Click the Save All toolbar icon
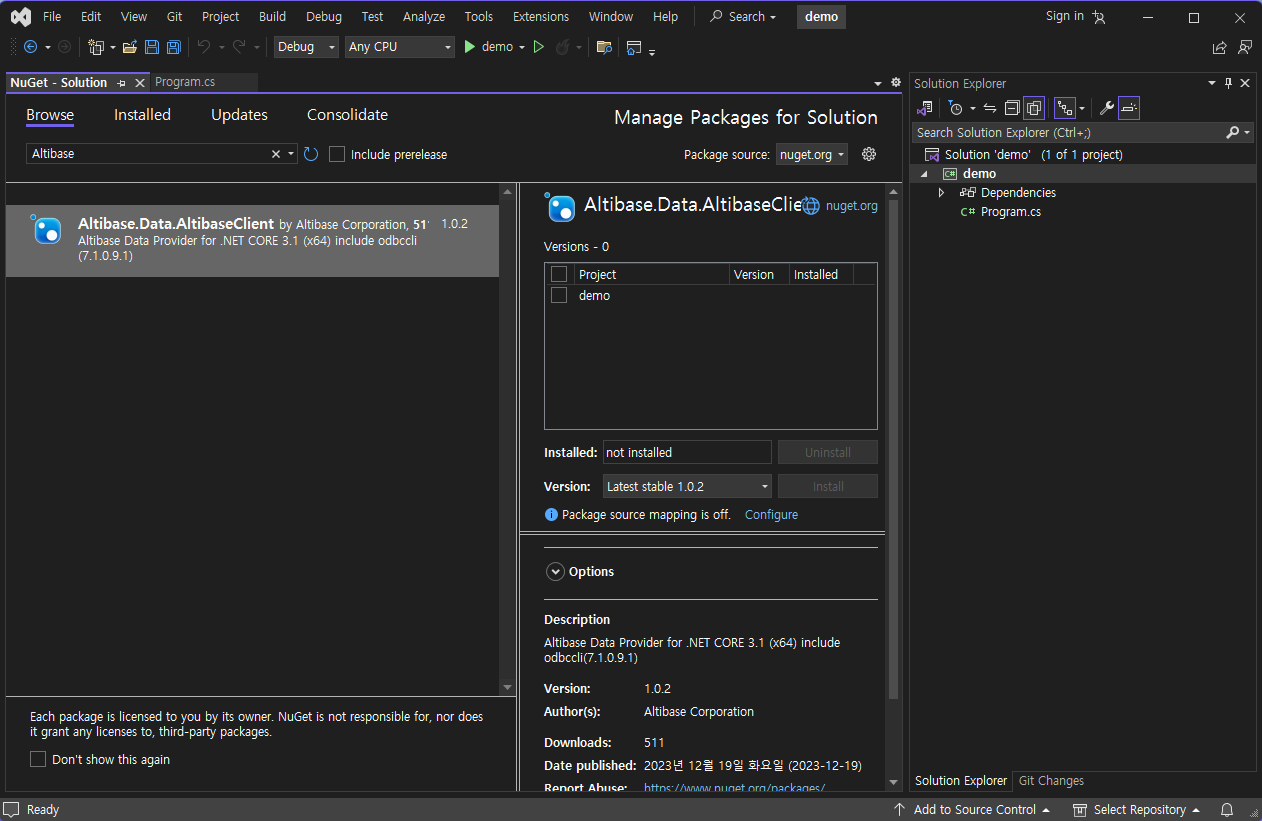1262x821 pixels. (174, 47)
